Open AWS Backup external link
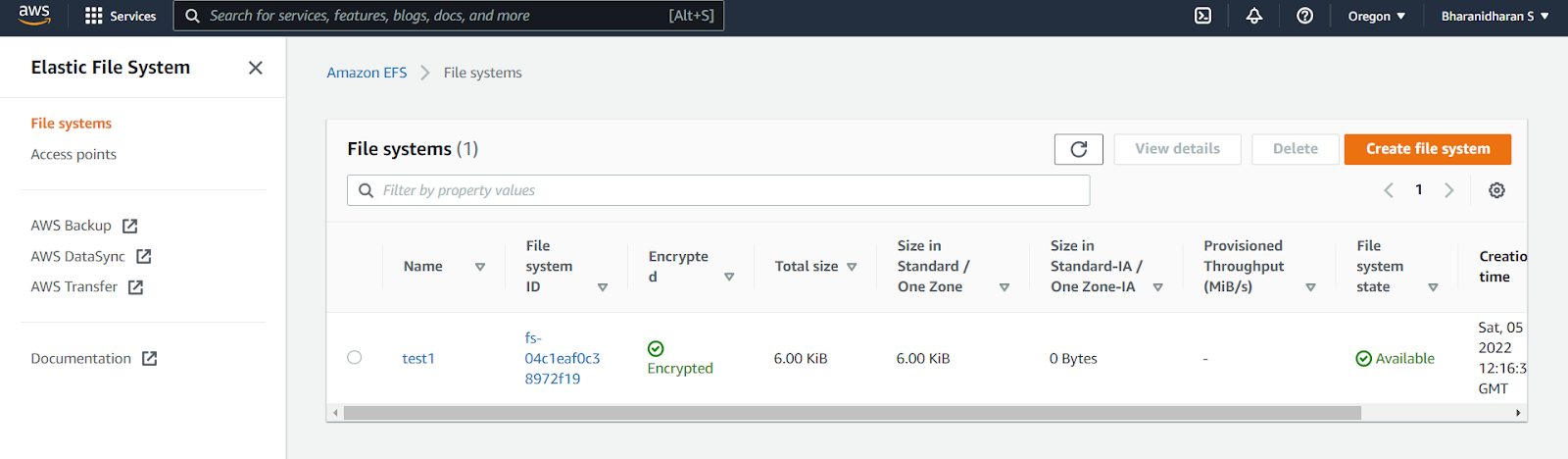Screen dimensions: 1568x459 84,226
